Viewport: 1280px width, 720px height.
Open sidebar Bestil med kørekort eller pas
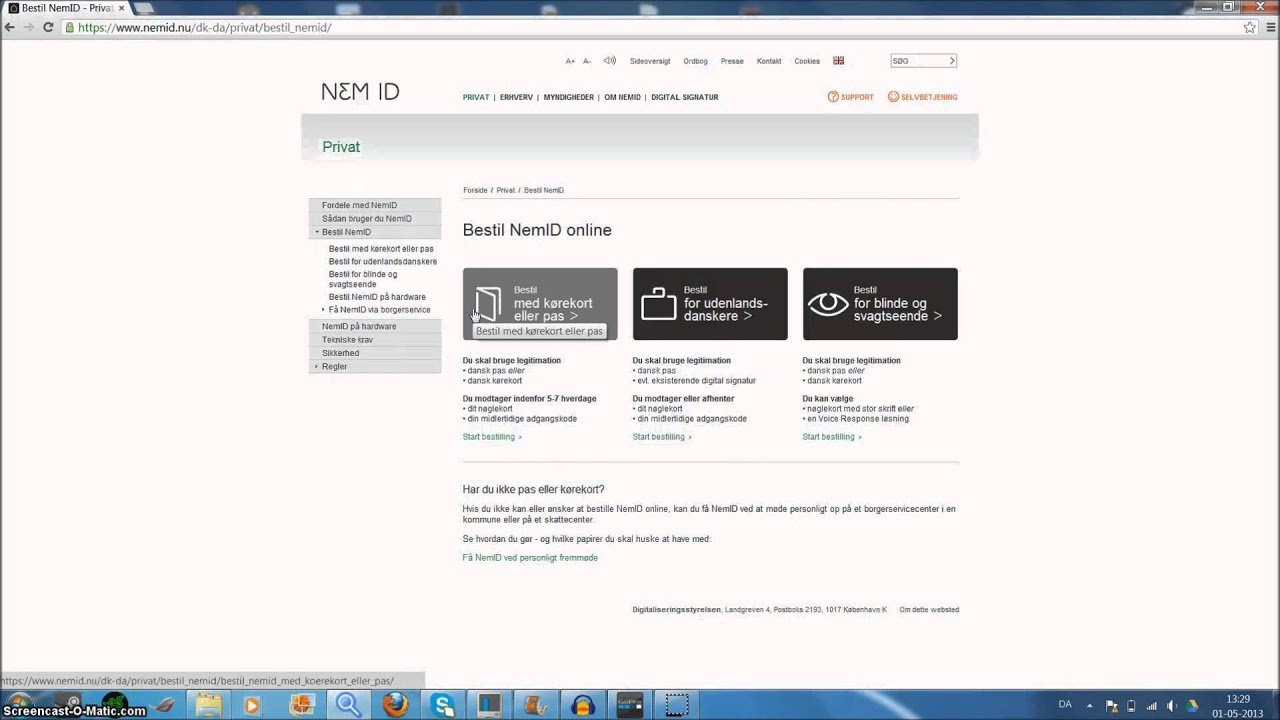point(381,249)
